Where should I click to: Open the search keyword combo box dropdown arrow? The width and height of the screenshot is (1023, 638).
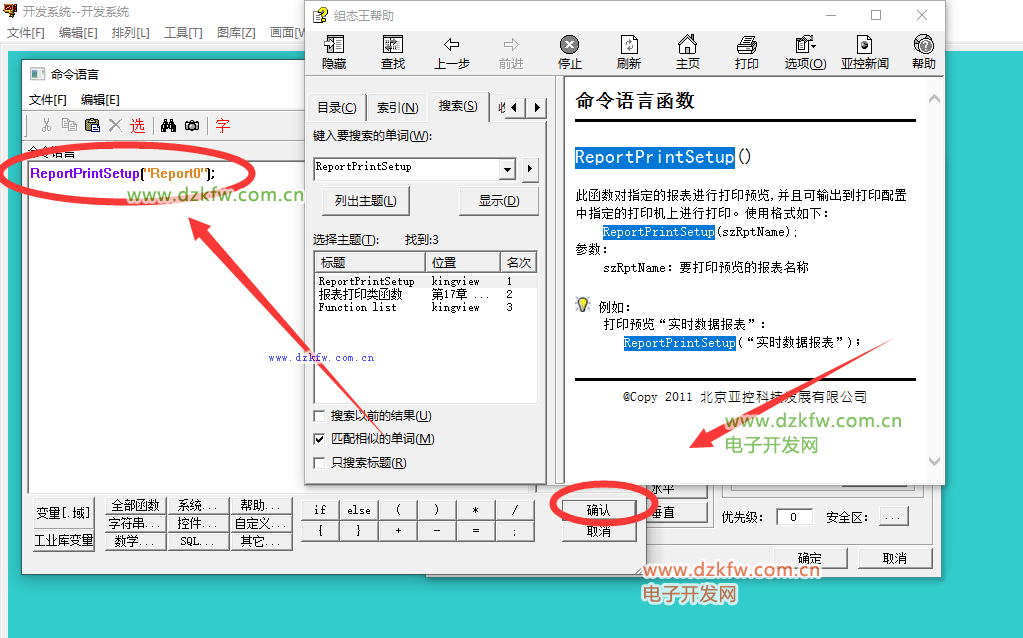(x=507, y=168)
